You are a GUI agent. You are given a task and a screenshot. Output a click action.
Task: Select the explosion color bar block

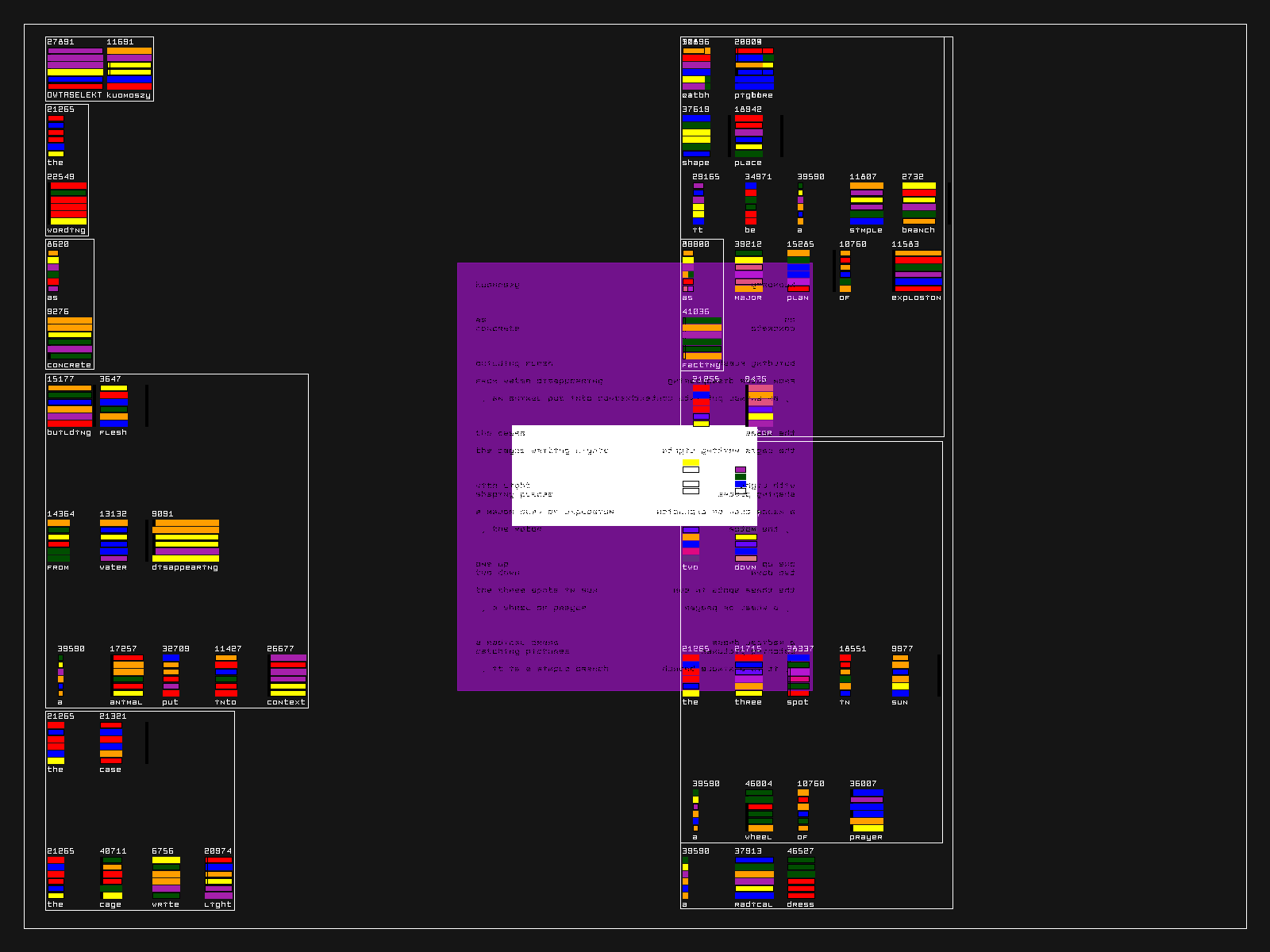coord(918,271)
